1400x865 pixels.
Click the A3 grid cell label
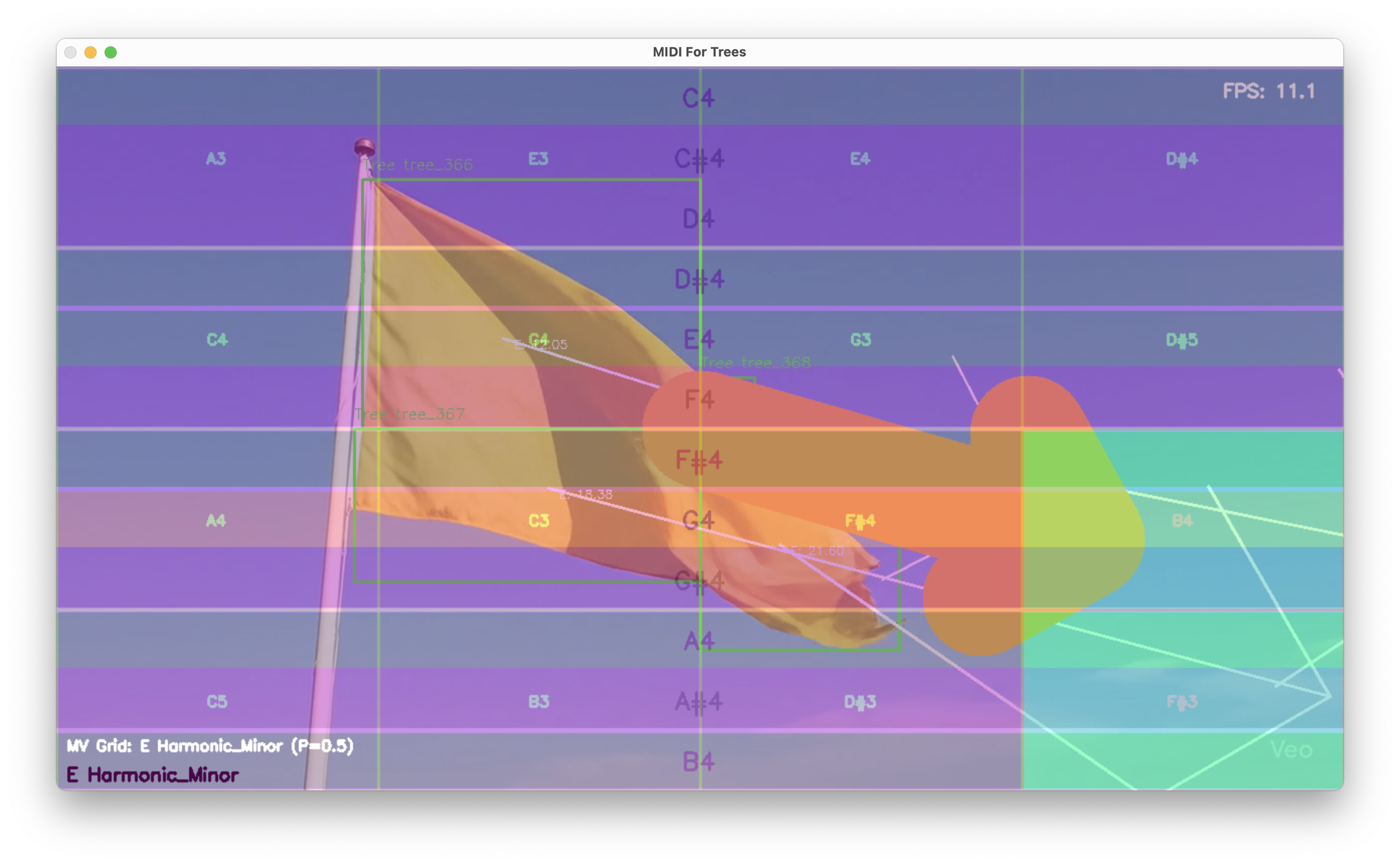216,158
